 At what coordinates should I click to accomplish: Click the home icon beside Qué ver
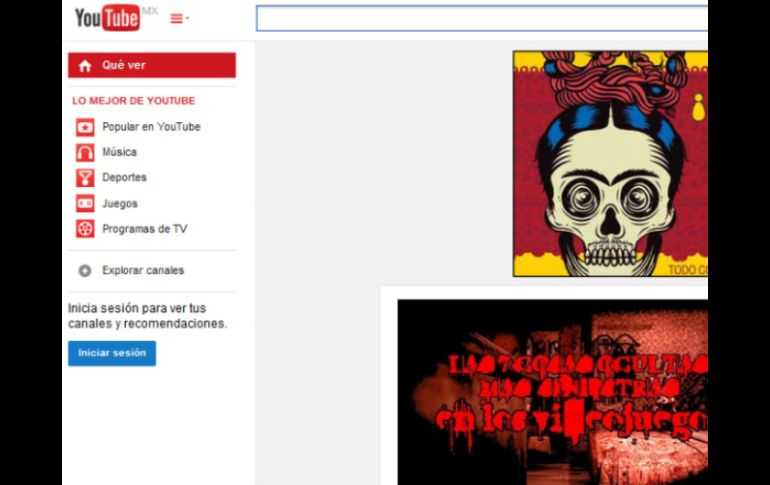(84, 66)
